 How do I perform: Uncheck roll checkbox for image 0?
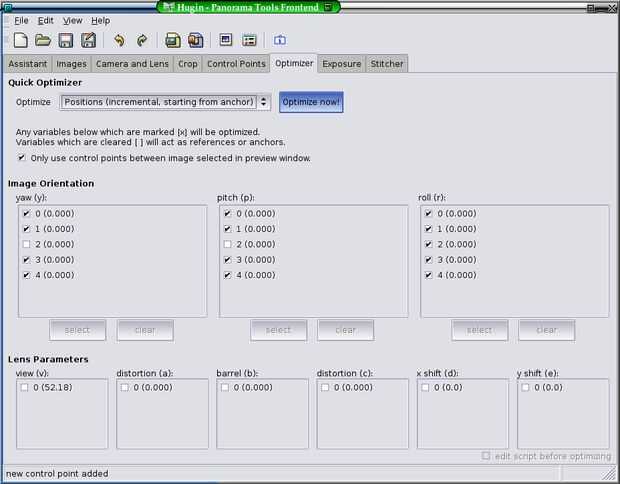click(x=428, y=214)
